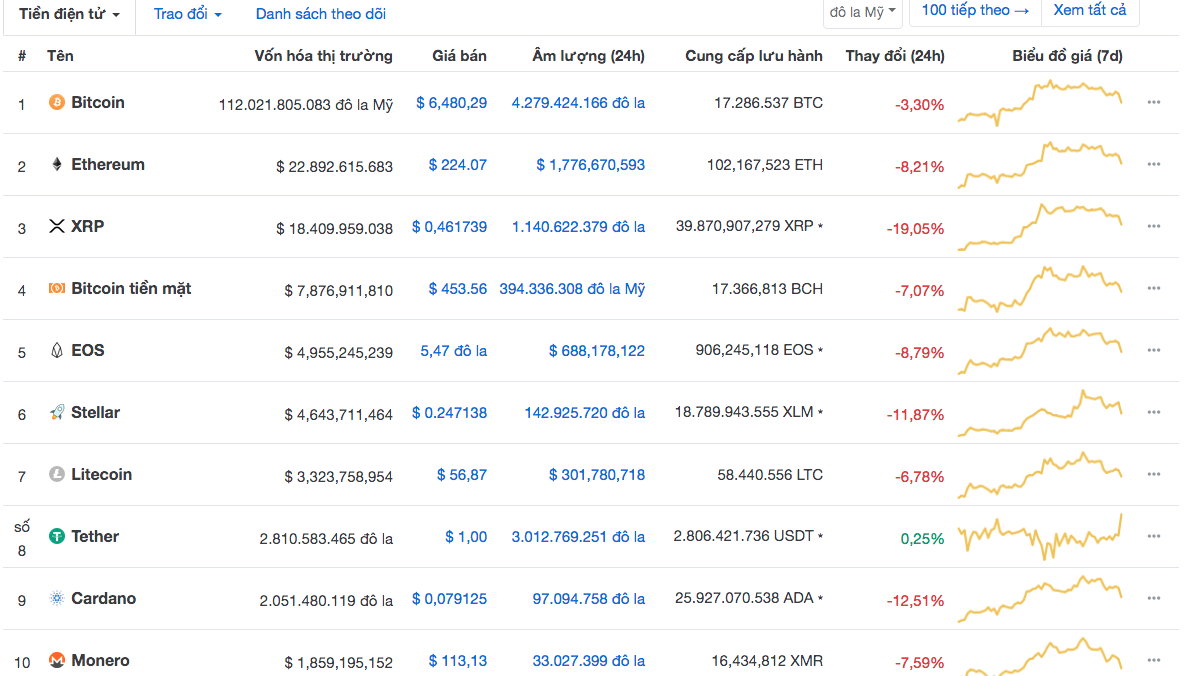Open the more options menu for Cardano row

[1154, 599]
